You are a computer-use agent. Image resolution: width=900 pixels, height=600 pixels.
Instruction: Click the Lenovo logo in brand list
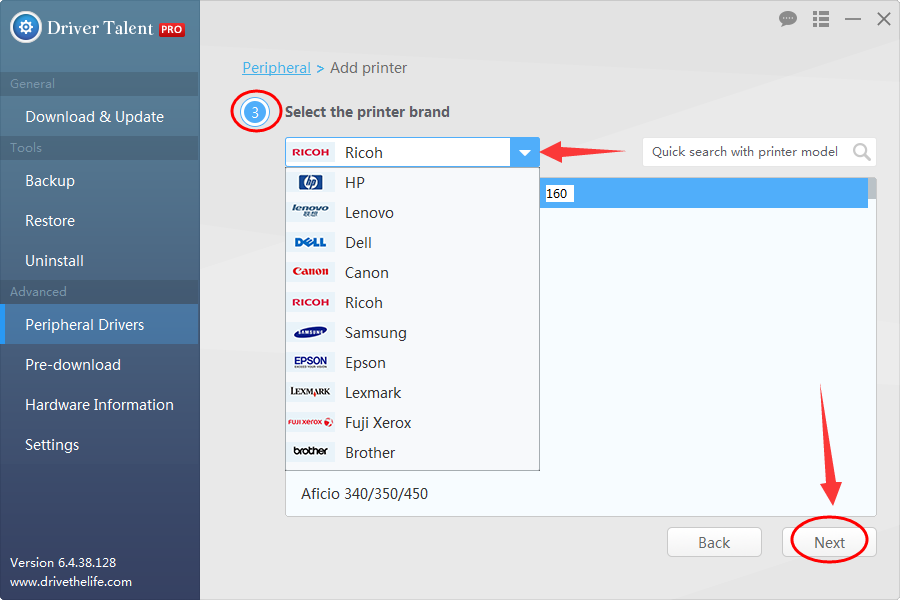point(311,211)
